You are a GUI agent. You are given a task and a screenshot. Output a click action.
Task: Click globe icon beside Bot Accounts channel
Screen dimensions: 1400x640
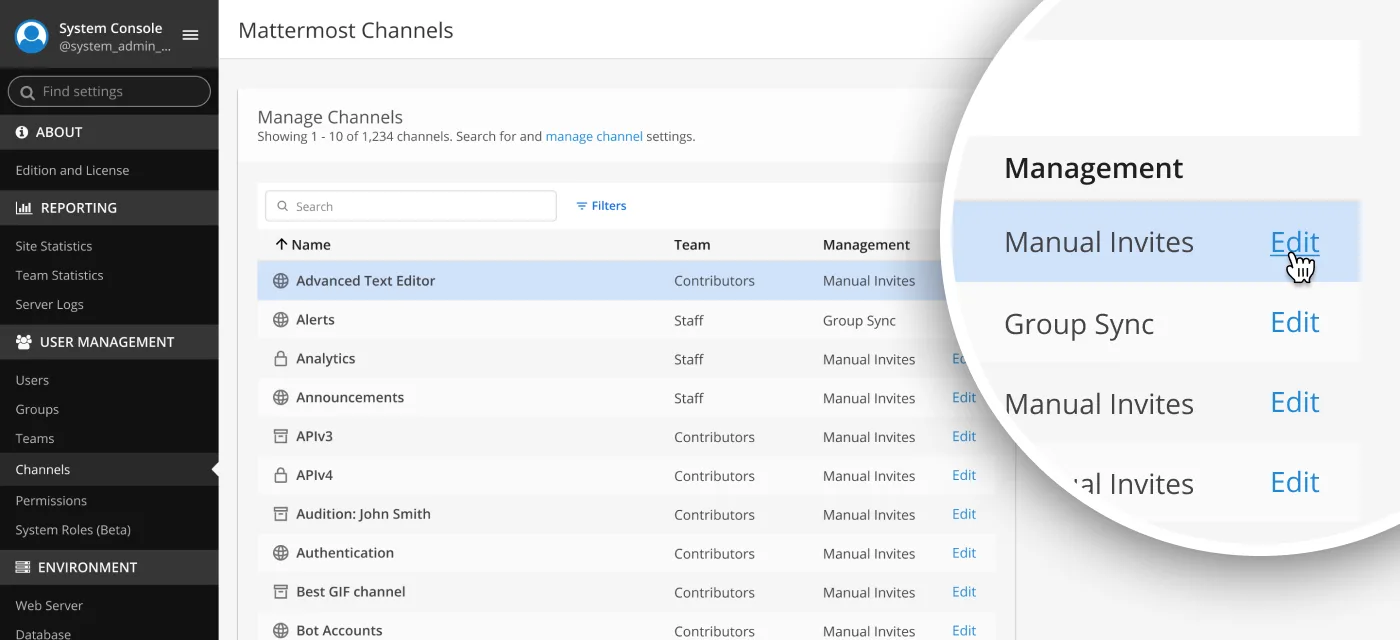click(281, 631)
